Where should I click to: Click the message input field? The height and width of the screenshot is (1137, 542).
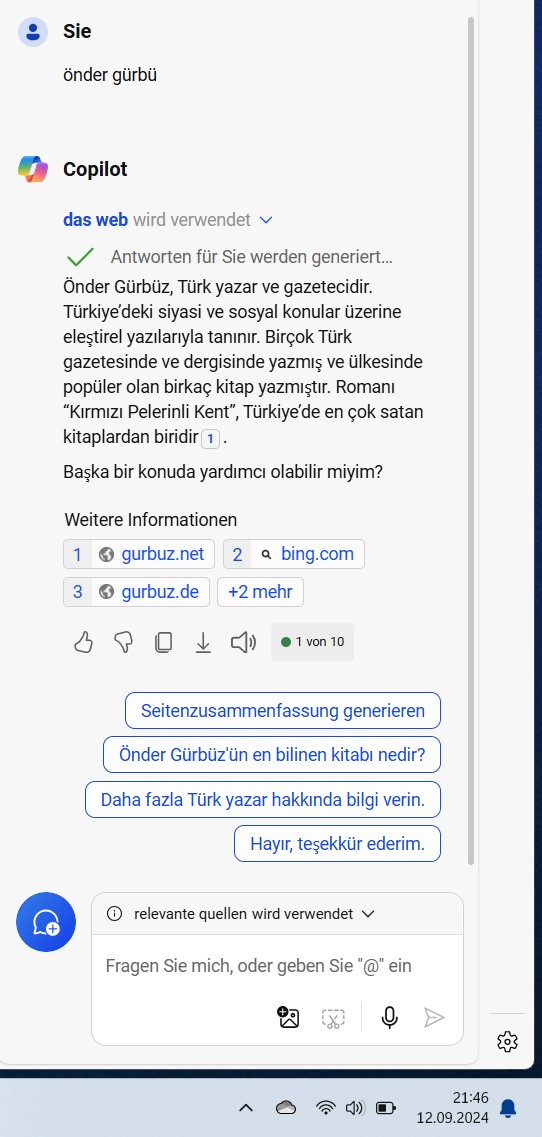pos(276,966)
